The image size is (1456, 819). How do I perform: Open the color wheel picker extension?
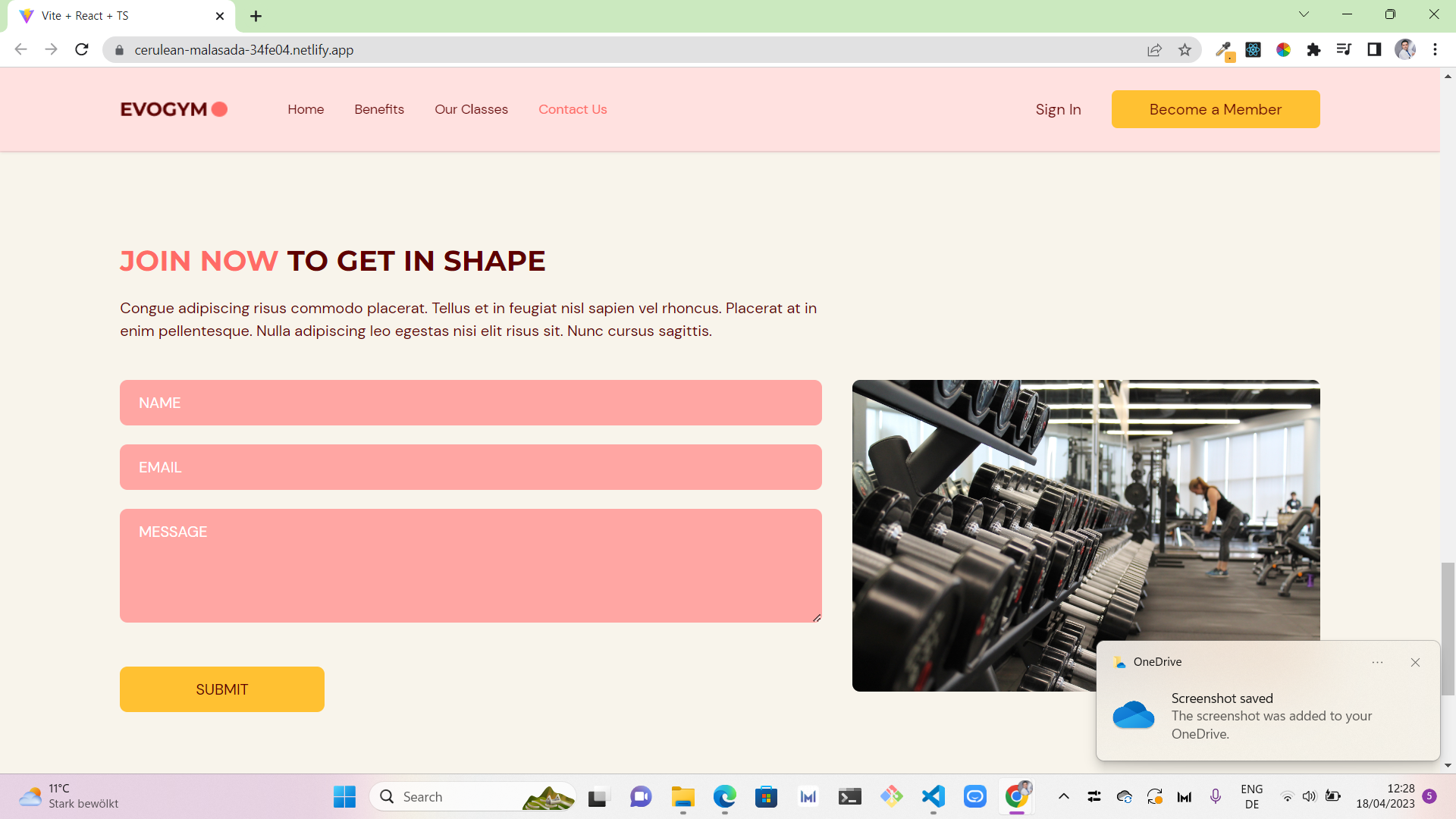pos(1283,50)
